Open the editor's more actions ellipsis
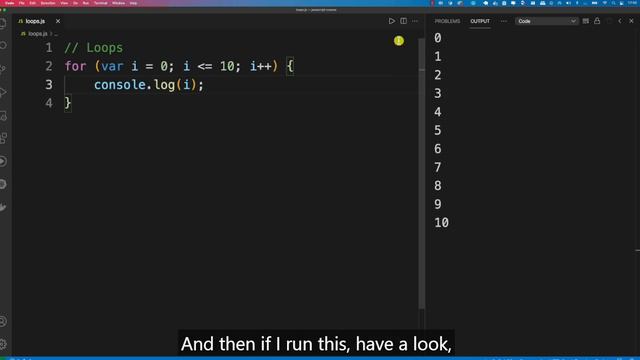 415,21
